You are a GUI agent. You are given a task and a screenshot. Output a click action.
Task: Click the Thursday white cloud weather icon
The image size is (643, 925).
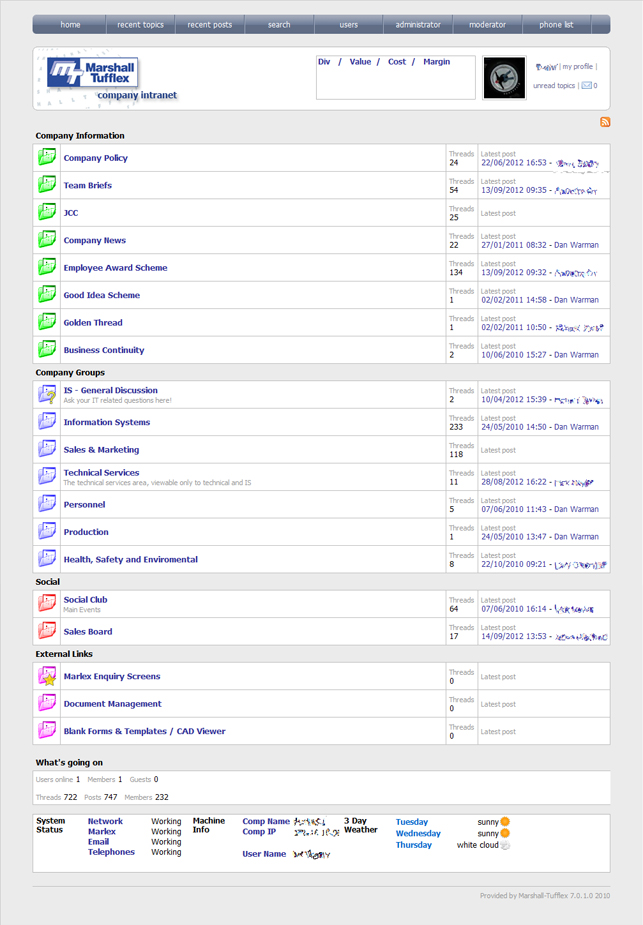[505, 845]
